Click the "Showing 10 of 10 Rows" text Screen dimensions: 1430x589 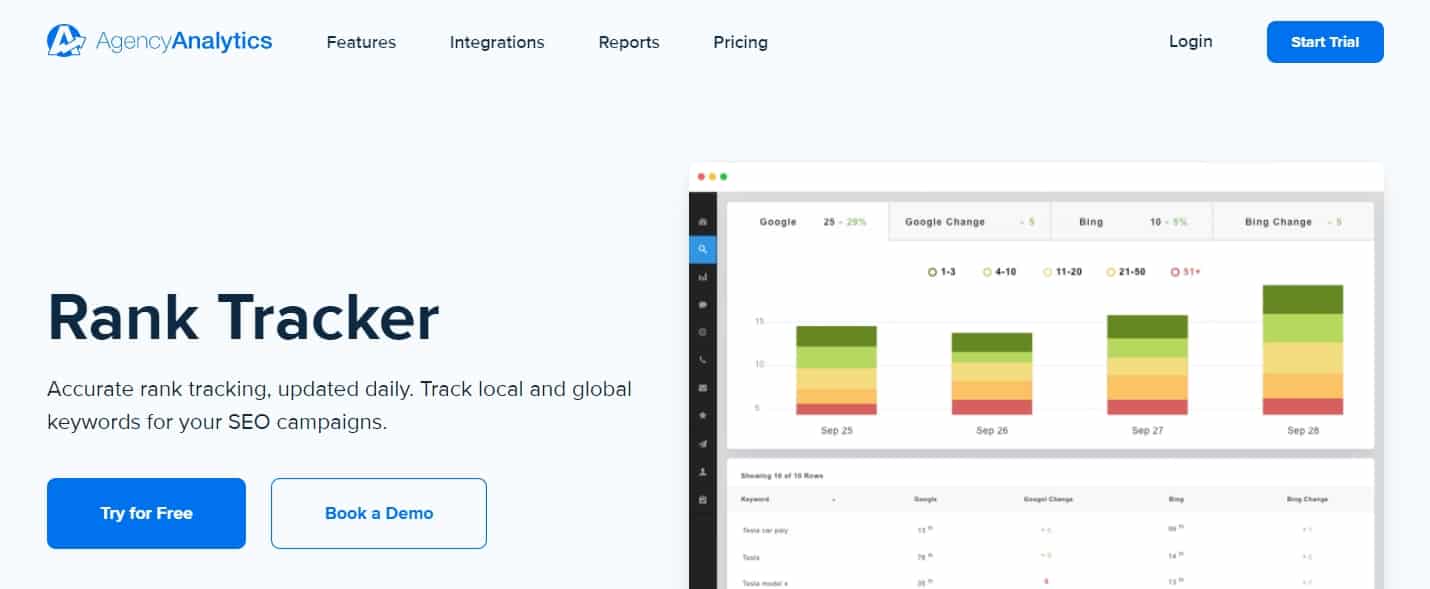click(781, 474)
